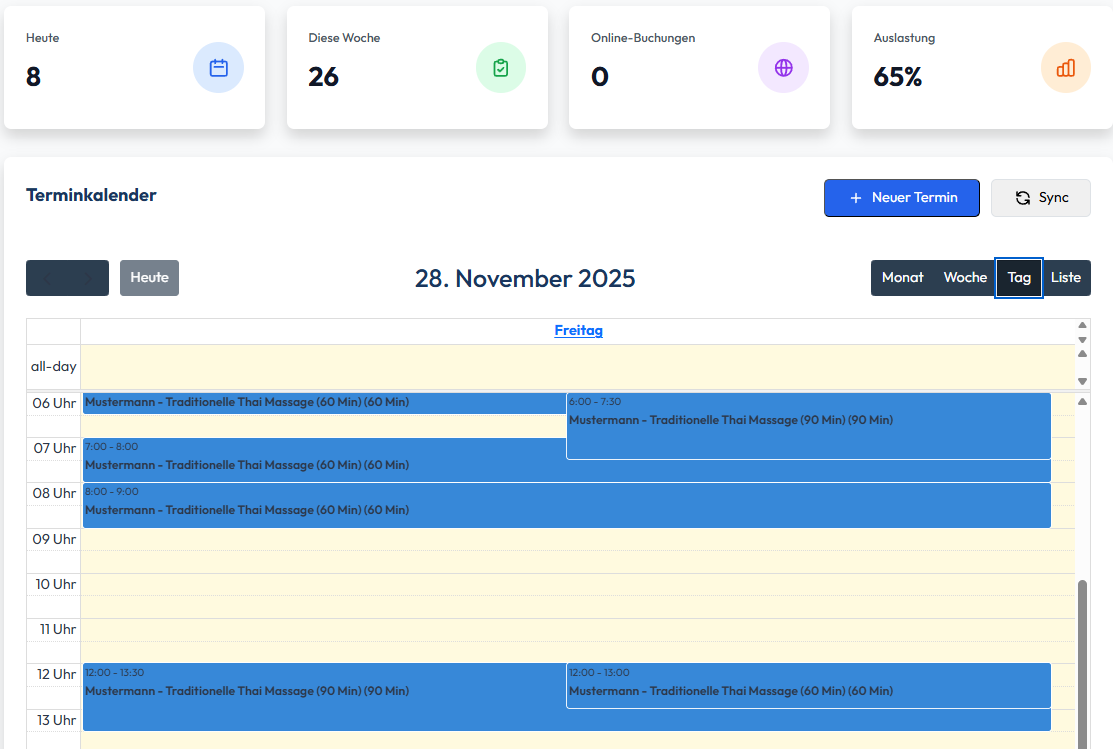Click the green checkmark icon on Diese Woche card
This screenshot has width=1113, height=749.
501,67
